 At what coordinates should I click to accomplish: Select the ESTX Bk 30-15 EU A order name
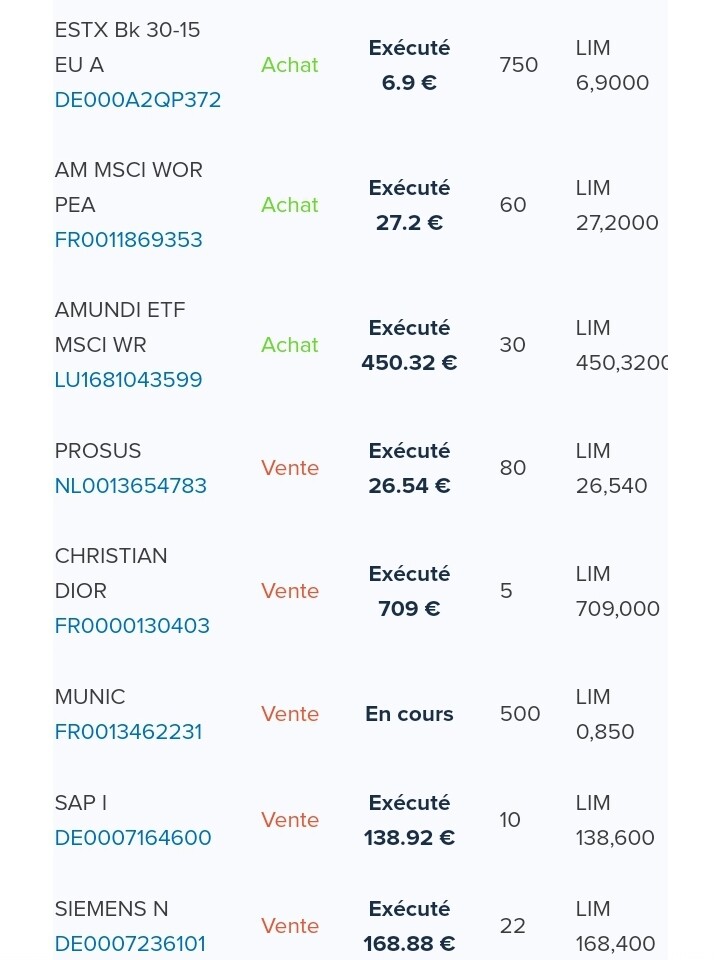coord(127,47)
